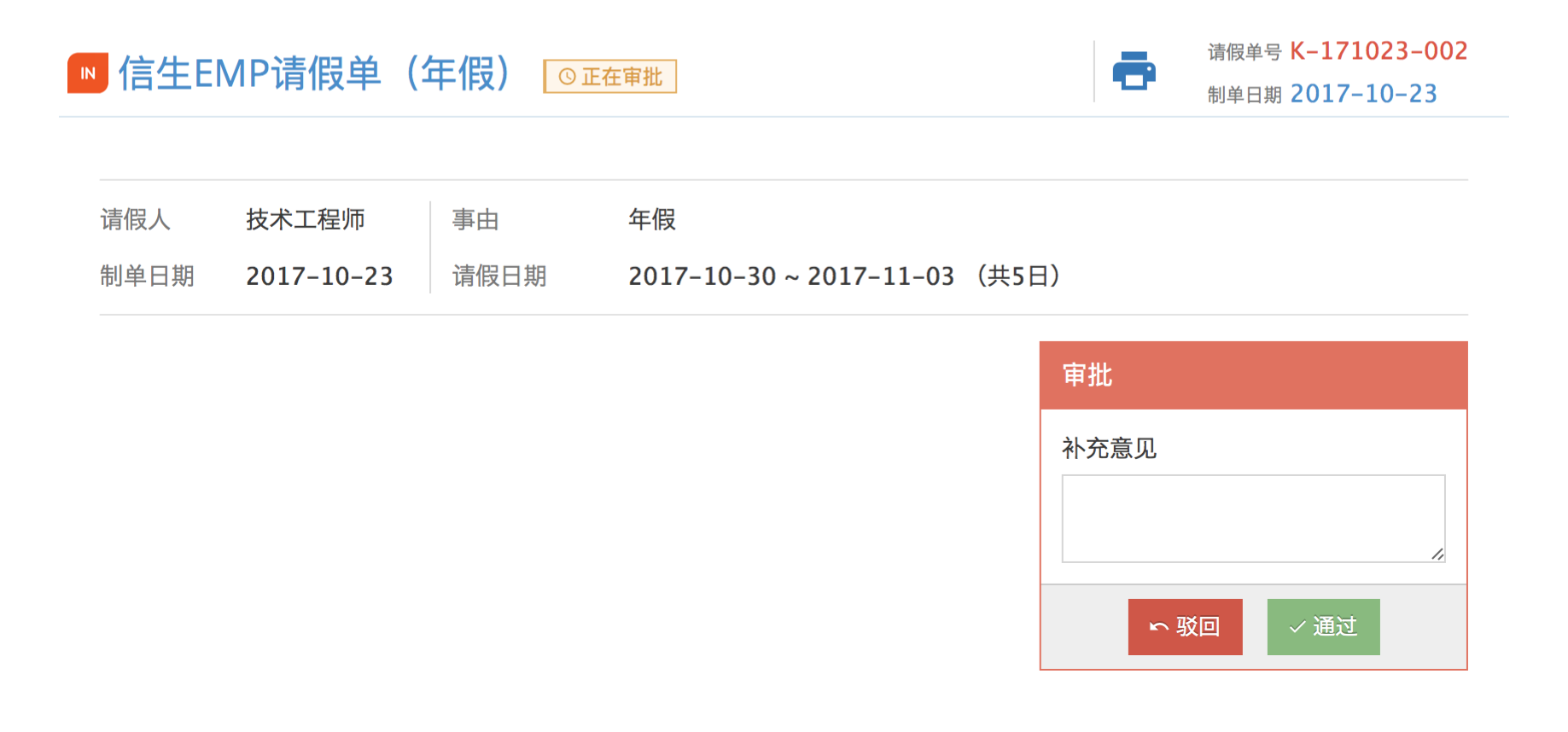
Task: Click the 年假 reason value
Action: (x=652, y=219)
